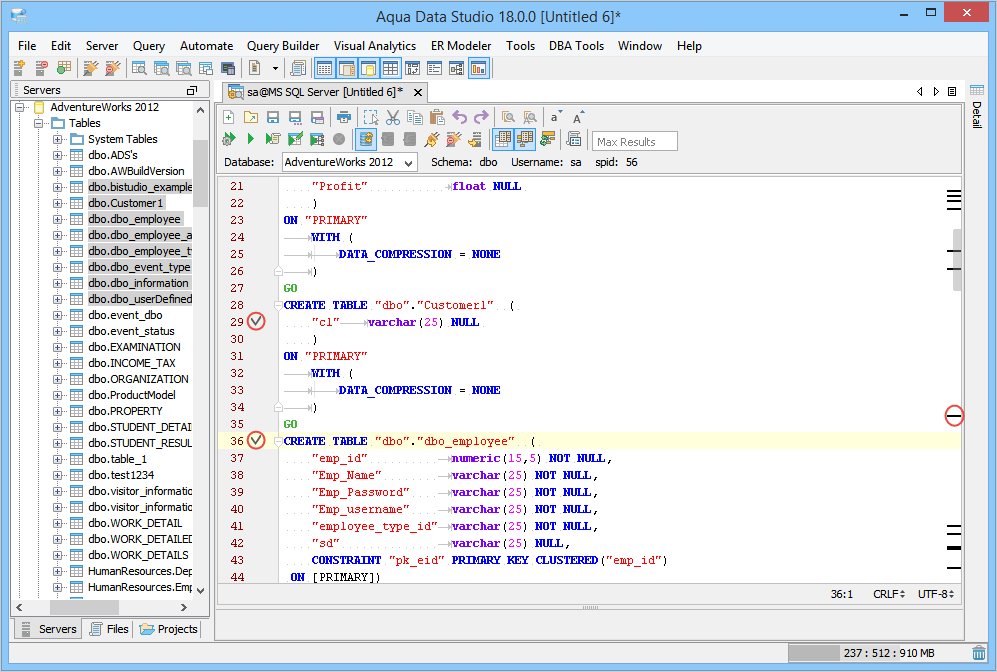Open the Query Builder menu
Screen dimensions: 997x672
click(283, 46)
